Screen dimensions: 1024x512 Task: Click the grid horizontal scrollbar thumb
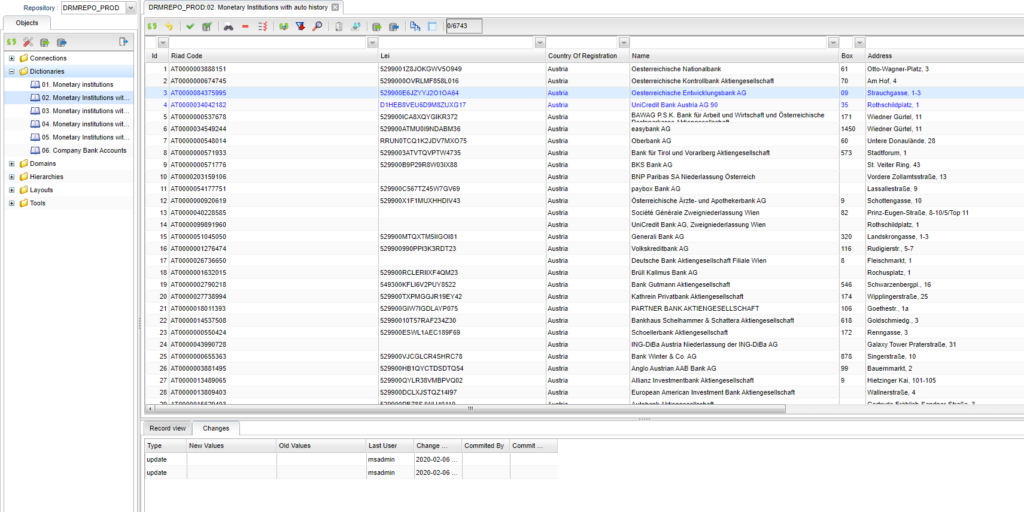pyautogui.click(x=469, y=409)
